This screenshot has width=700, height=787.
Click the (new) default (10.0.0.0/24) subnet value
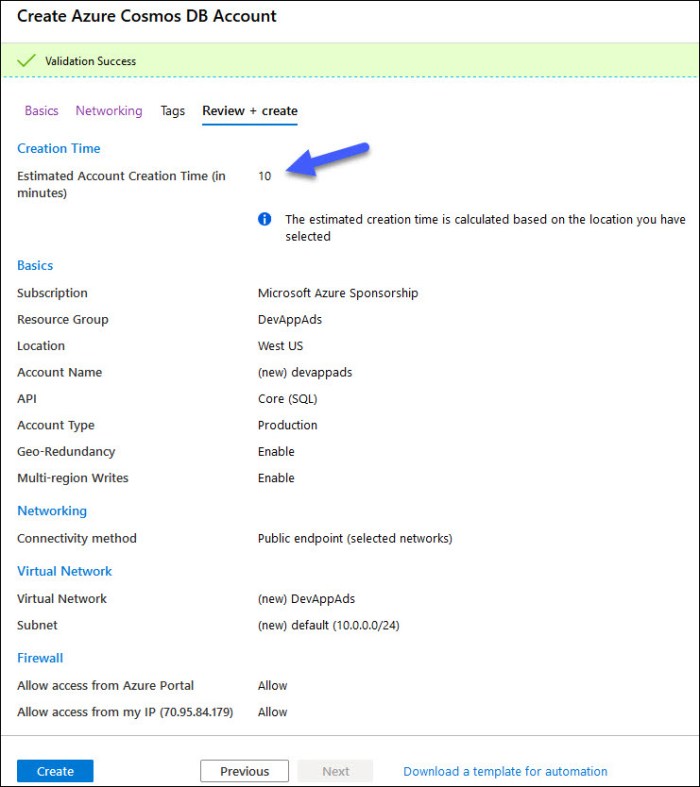click(329, 625)
